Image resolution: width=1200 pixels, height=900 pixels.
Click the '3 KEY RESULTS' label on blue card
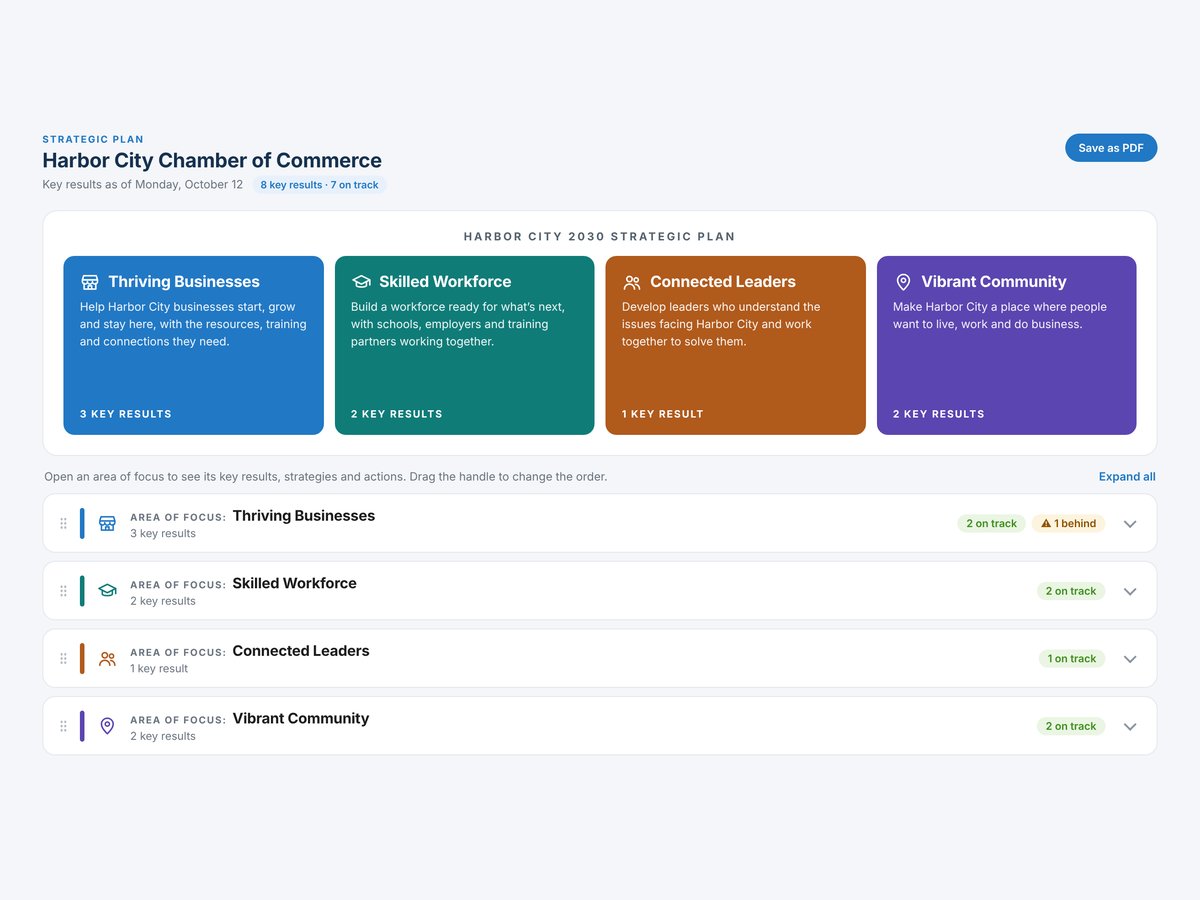pyautogui.click(x=126, y=414)
